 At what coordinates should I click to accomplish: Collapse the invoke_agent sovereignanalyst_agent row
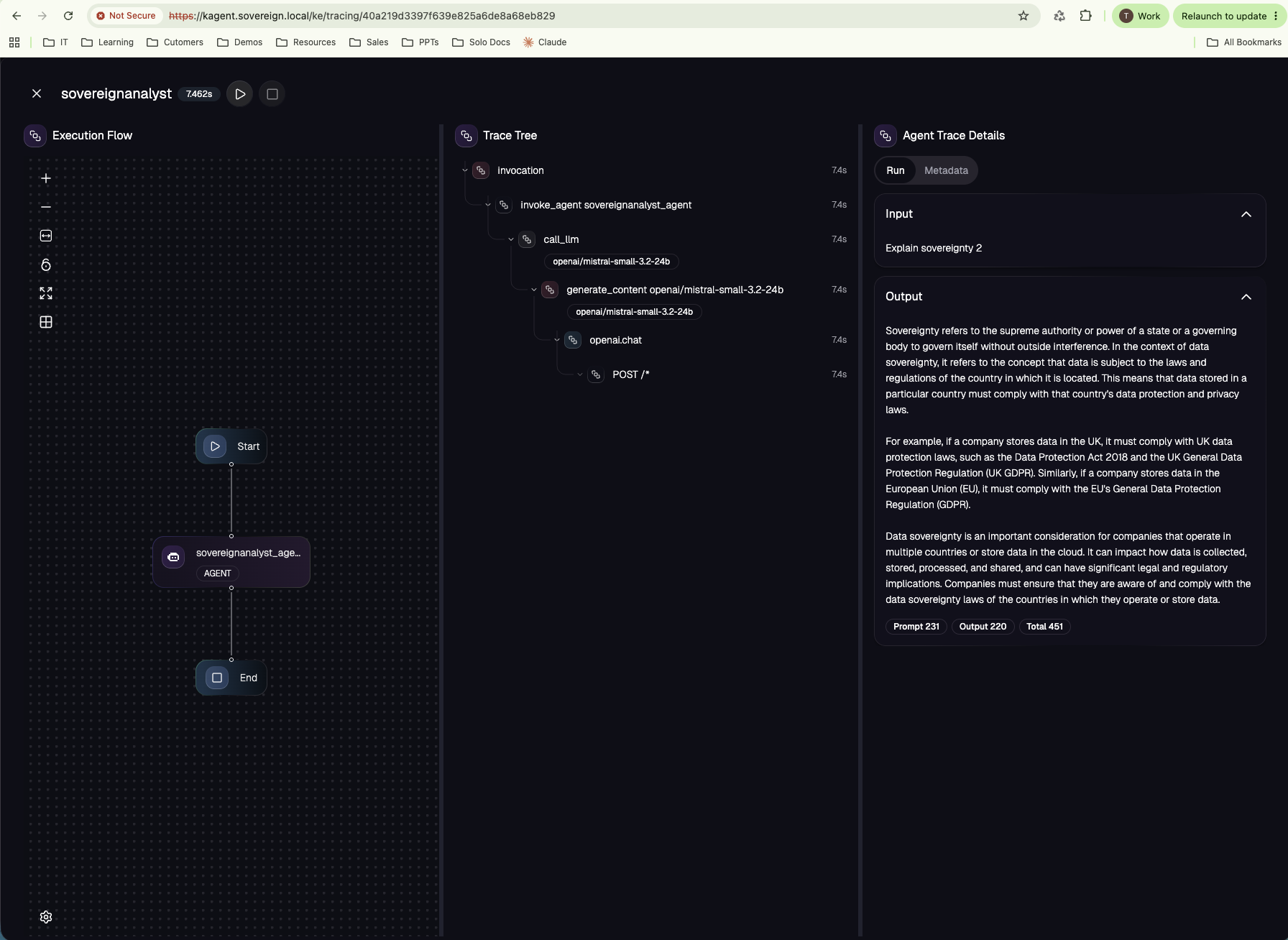tap(488, 205)
